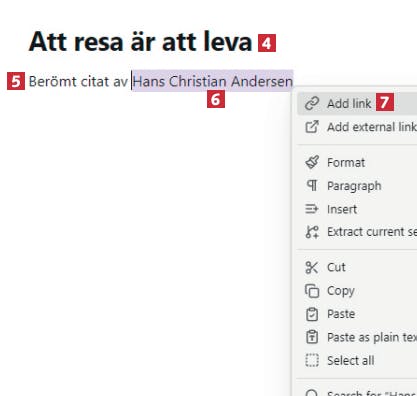The width and height of the screenshot is (417, 396).
Task: Click the Extract current selection icon
Action: click(312, 232)
